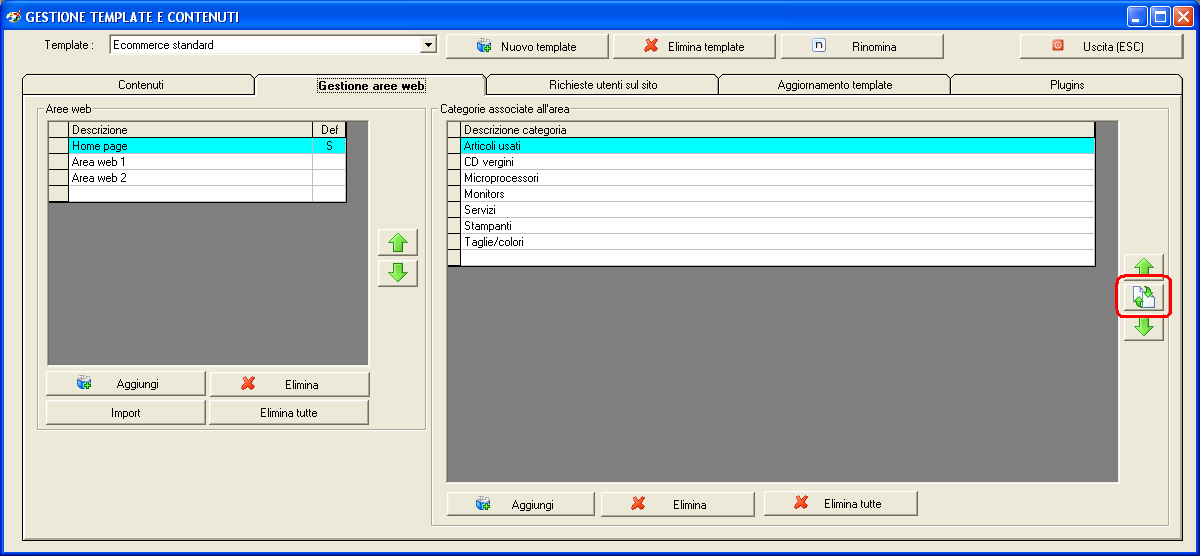Move category down with green arrow
This screenshot has height=556, width=1200.
point(1144,327)
